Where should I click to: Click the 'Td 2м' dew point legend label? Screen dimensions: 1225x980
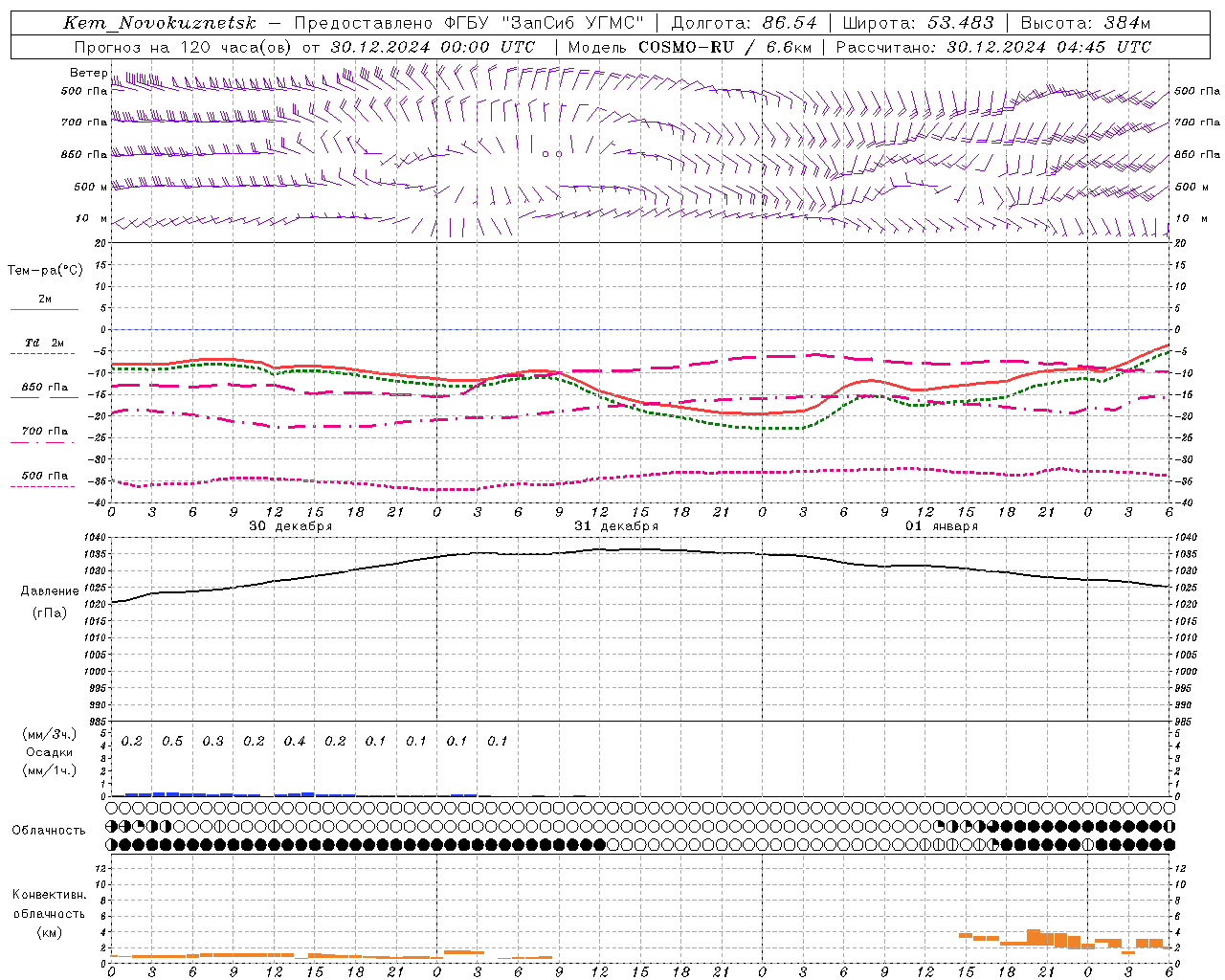click(44, 343)
